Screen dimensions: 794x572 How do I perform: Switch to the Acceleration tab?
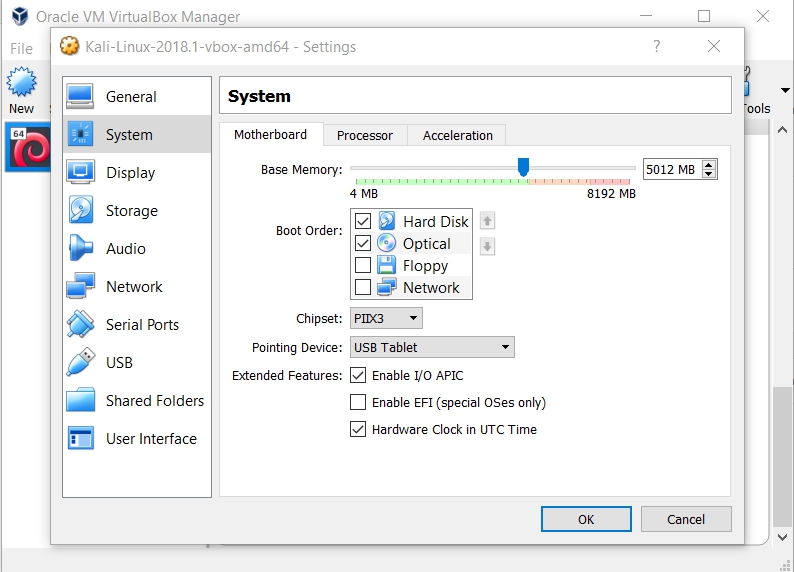[x=457, y=135]
